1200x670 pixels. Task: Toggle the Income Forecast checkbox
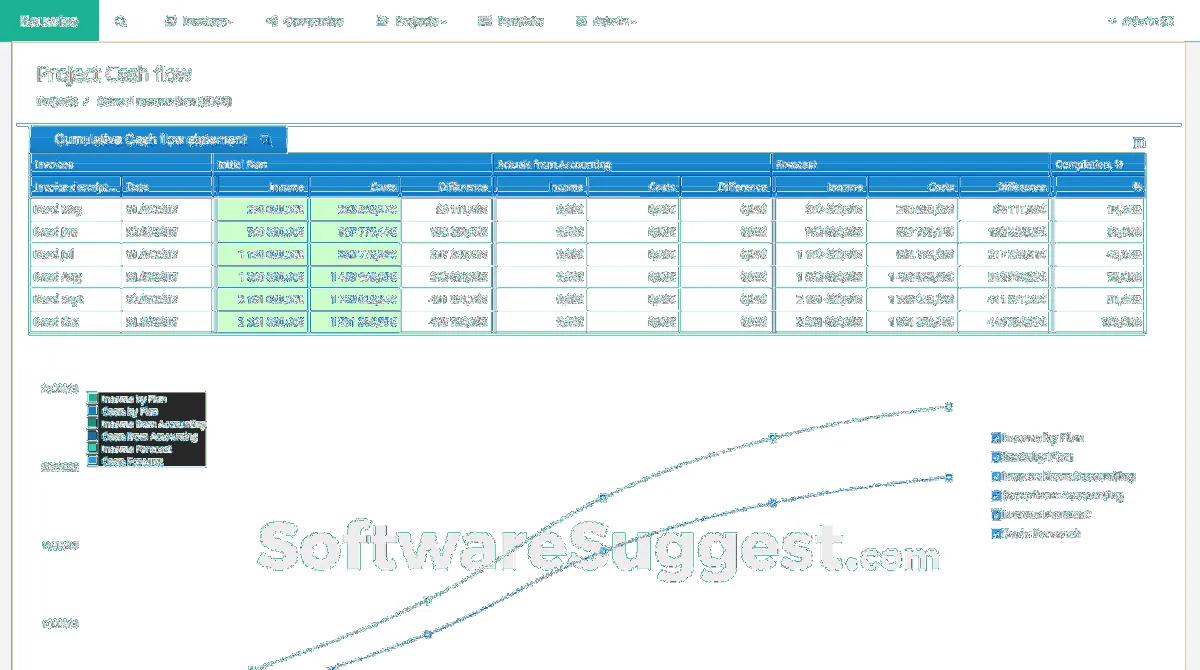tap(996, 515)
